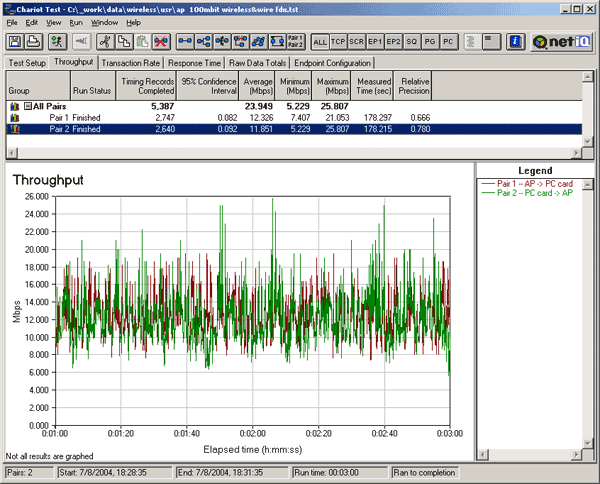Click the Print icon in the toolbar

click(x=34, y=41)
